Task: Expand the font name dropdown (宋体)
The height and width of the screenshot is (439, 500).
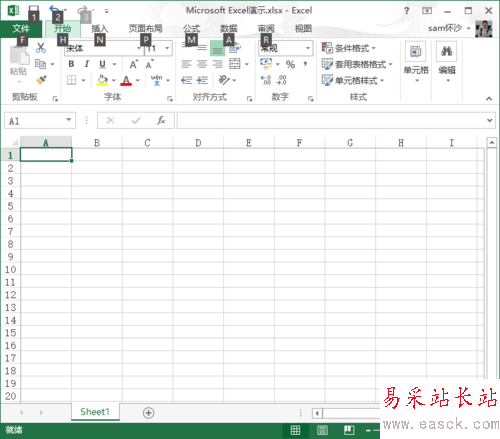Action: pos(139,48)
